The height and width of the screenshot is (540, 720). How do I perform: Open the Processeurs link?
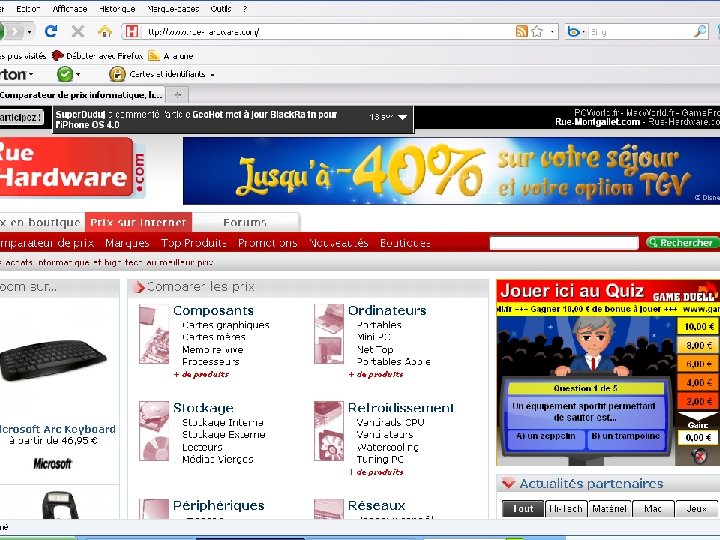click(210, 362)
